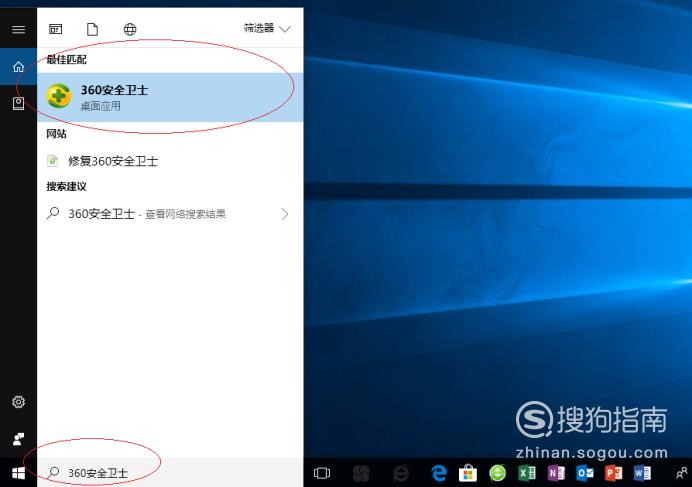The image size is (692, 487).
Task: Filter results by Documents icon
Action: 92,29
